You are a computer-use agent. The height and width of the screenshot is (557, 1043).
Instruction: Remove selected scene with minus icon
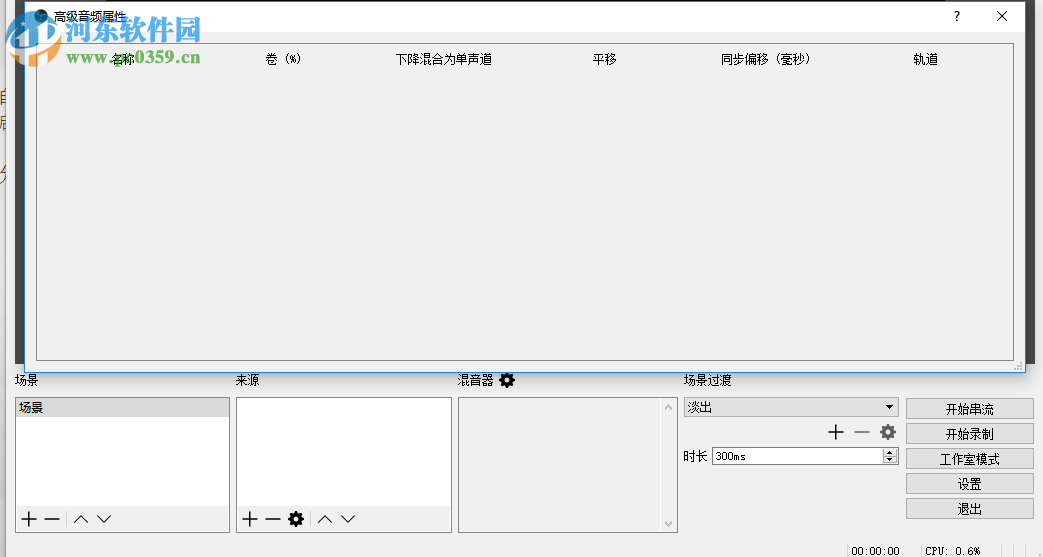(52, 519)
